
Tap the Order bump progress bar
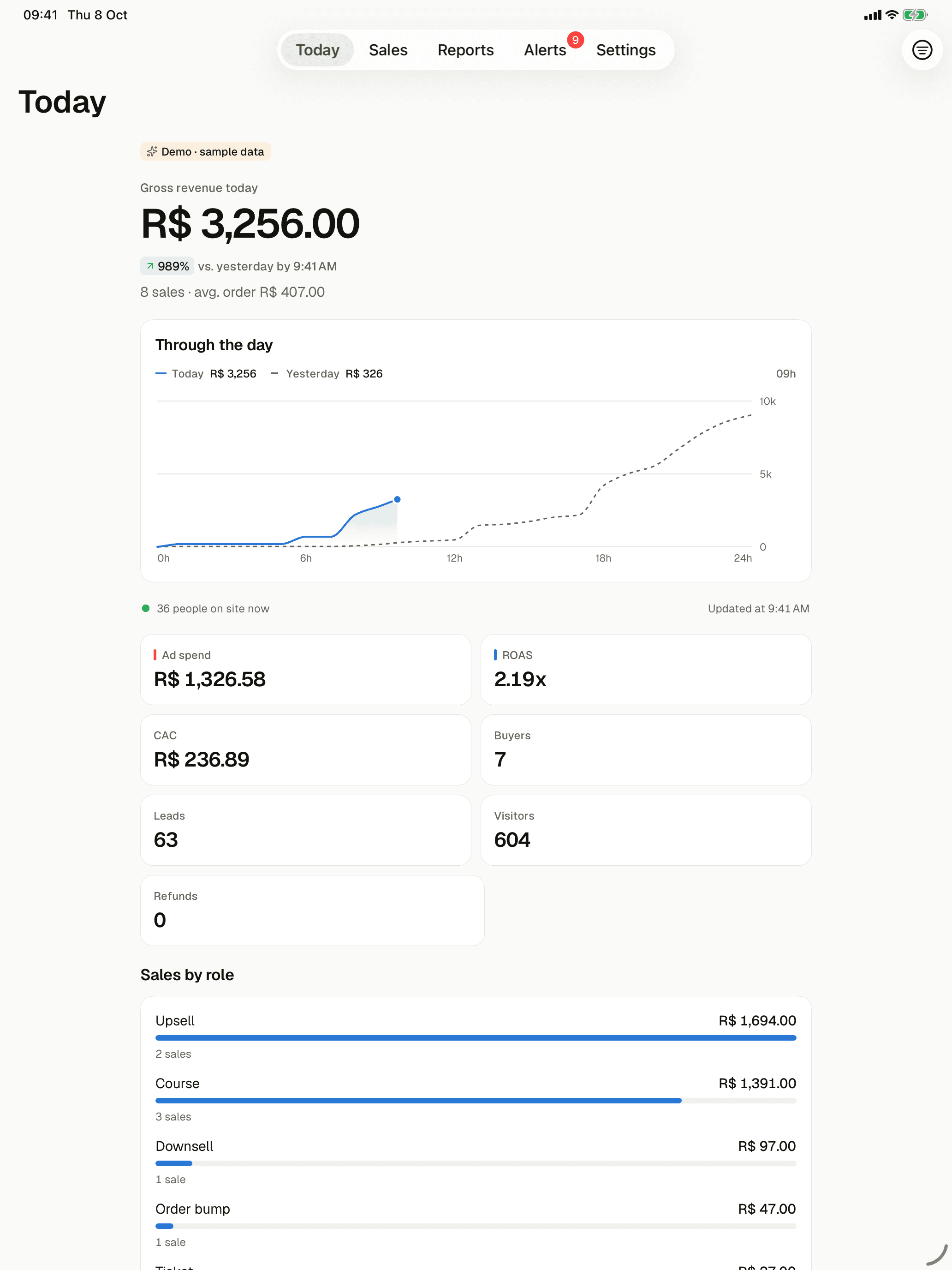tap(476, 1226)
